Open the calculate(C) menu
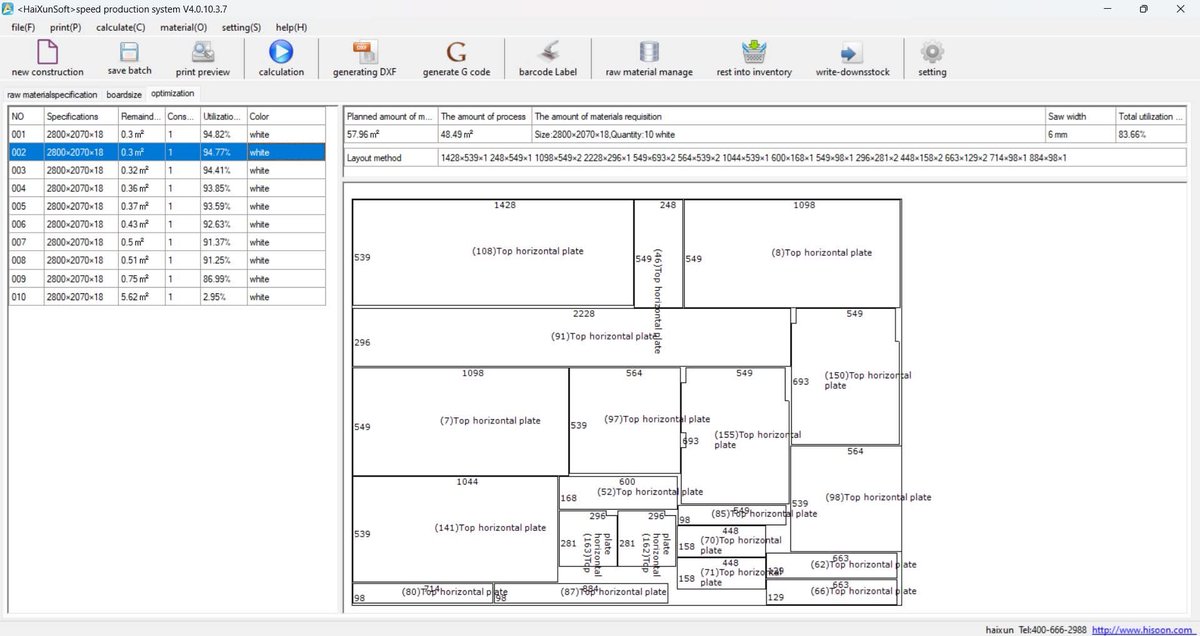The height and width of the screenshot is (636, 1200). 121,27
